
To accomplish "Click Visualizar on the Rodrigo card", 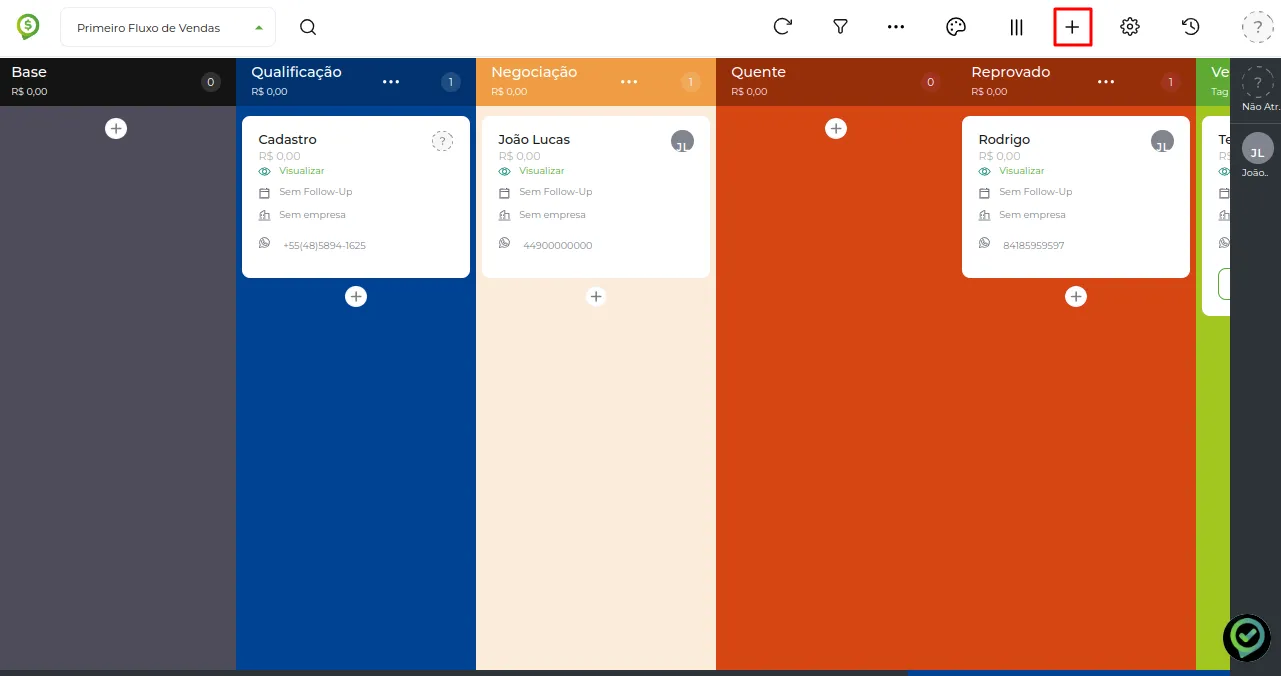I will click(x=1022, y=171).
